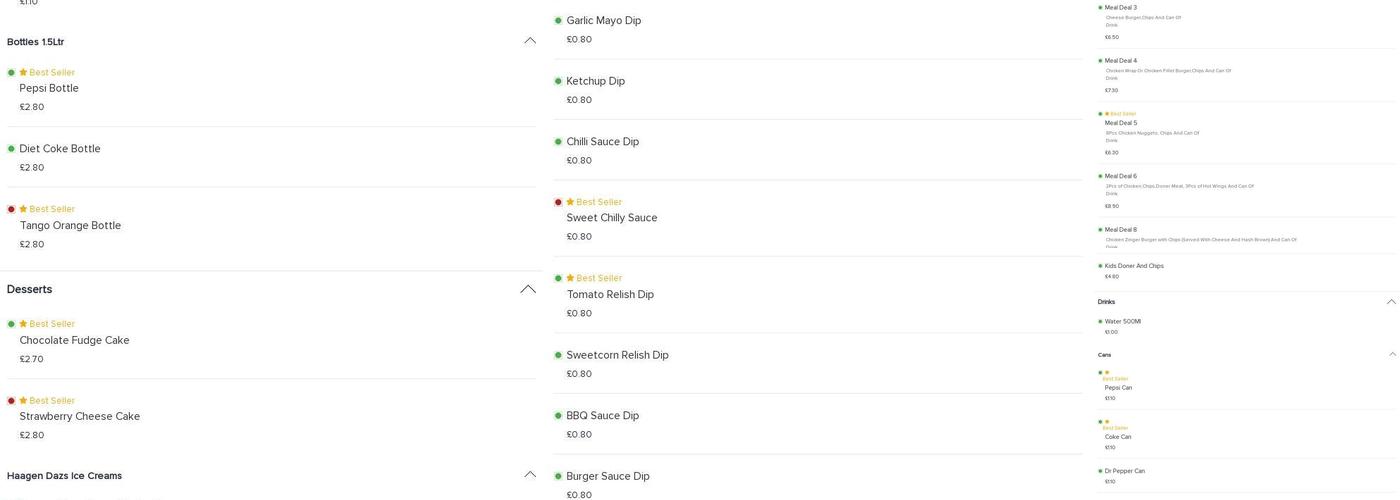The width and height of the screenshot is (1400, 500).
Task: Click the Cans section collapse chevron
Action: pyautogui.click(x=1392, y=354)
